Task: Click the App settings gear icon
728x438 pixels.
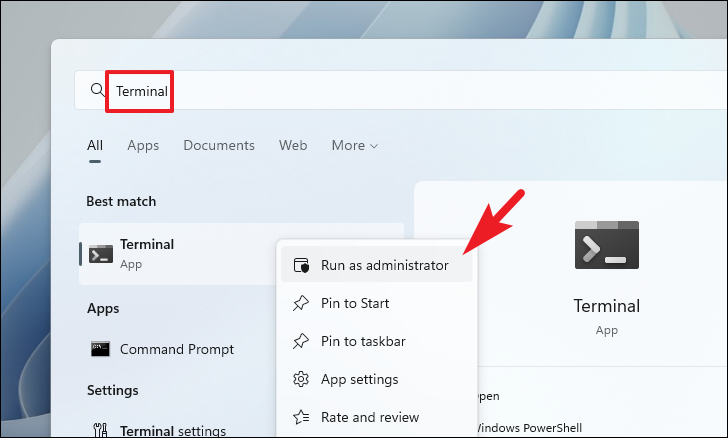Action: click(x=301, y=379)
